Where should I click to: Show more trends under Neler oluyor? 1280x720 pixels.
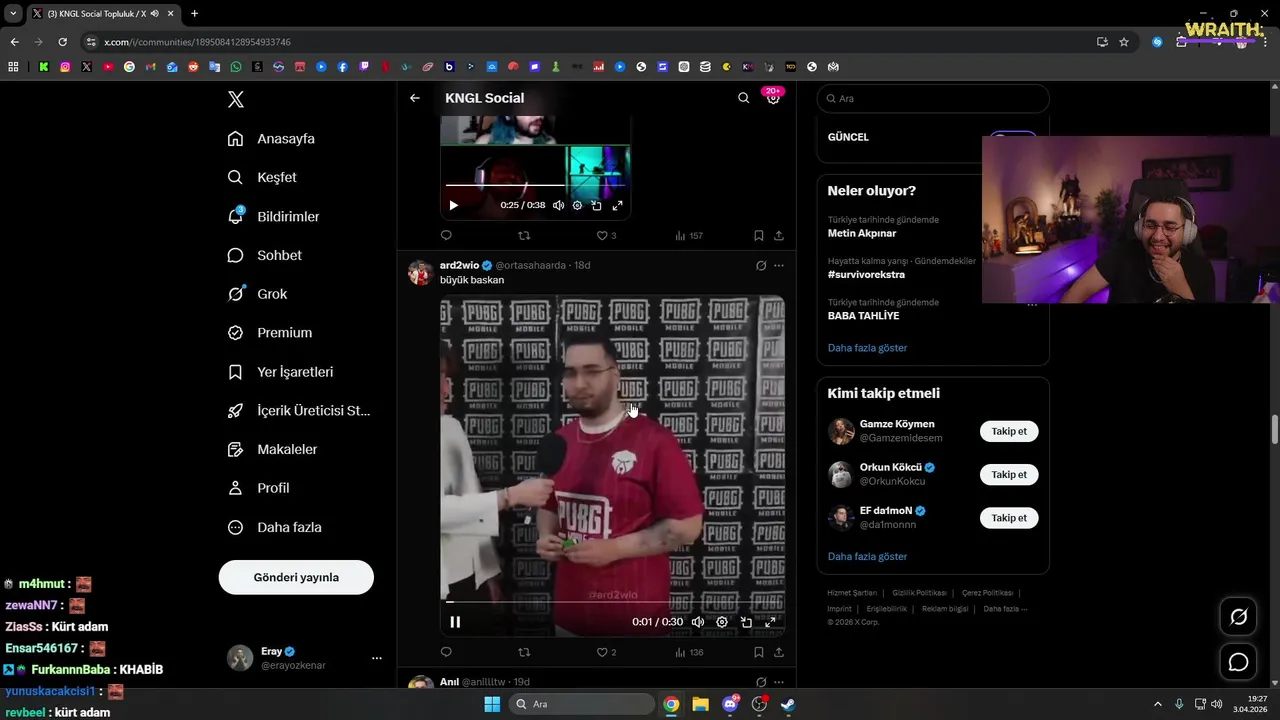pos(867,348)
